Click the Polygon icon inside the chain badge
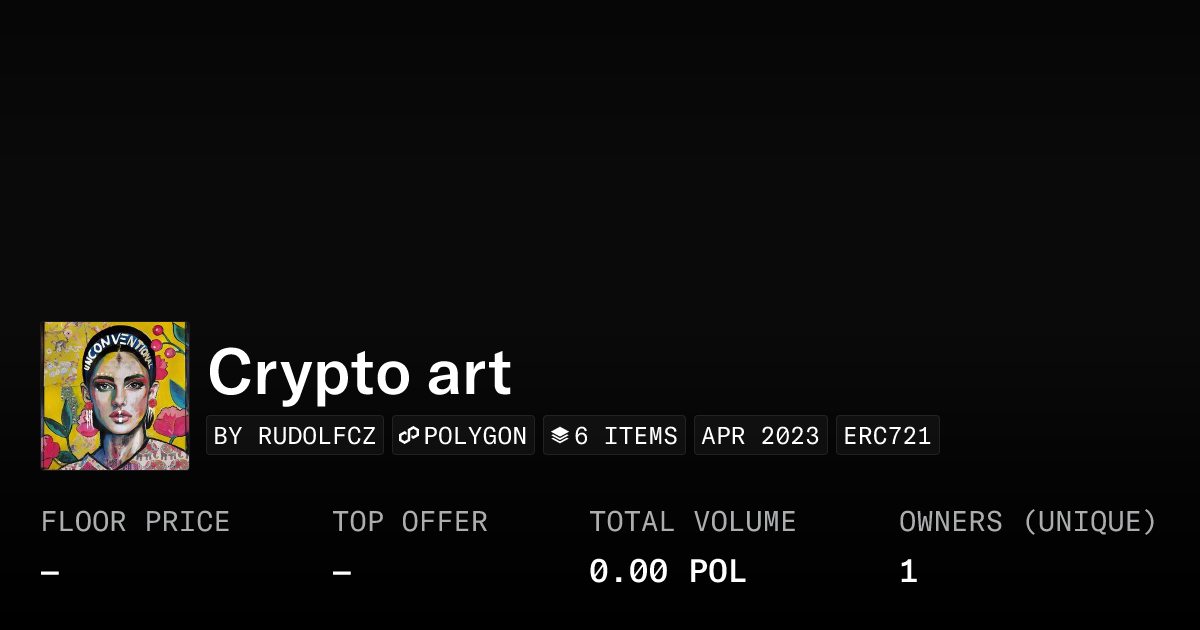 click(x=409, y=434)
